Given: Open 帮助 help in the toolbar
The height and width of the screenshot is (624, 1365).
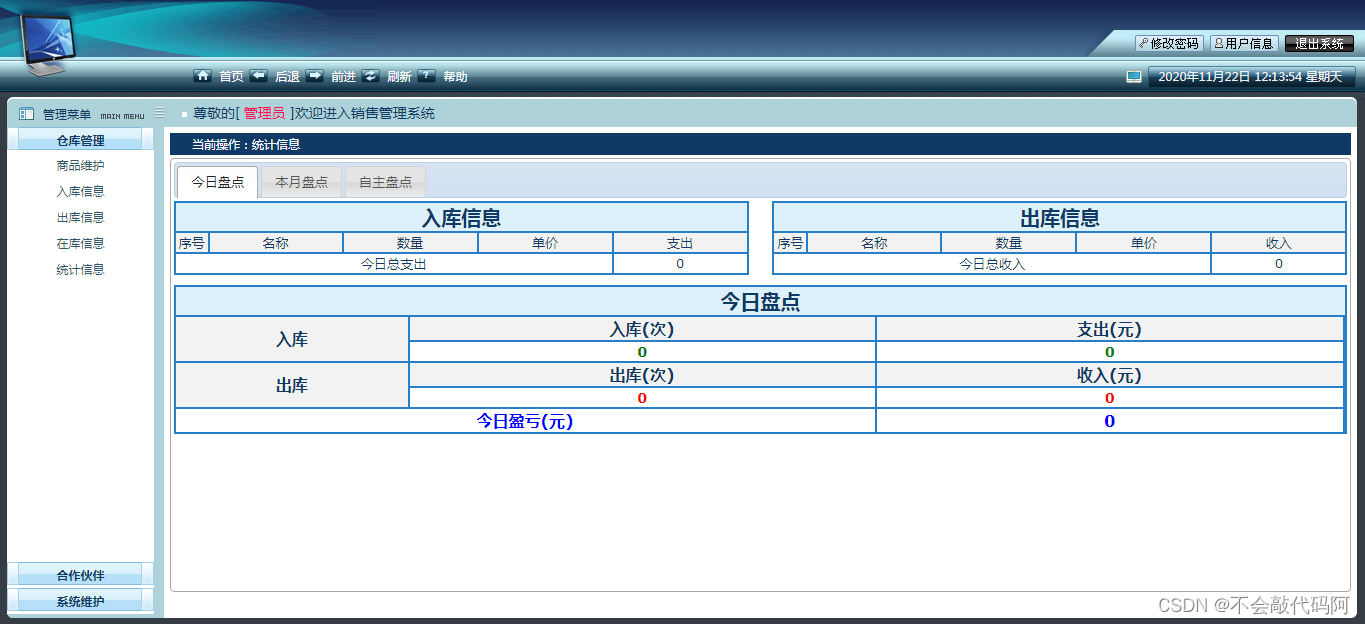Looking at the screenshot, I should [x=455, y=77].
